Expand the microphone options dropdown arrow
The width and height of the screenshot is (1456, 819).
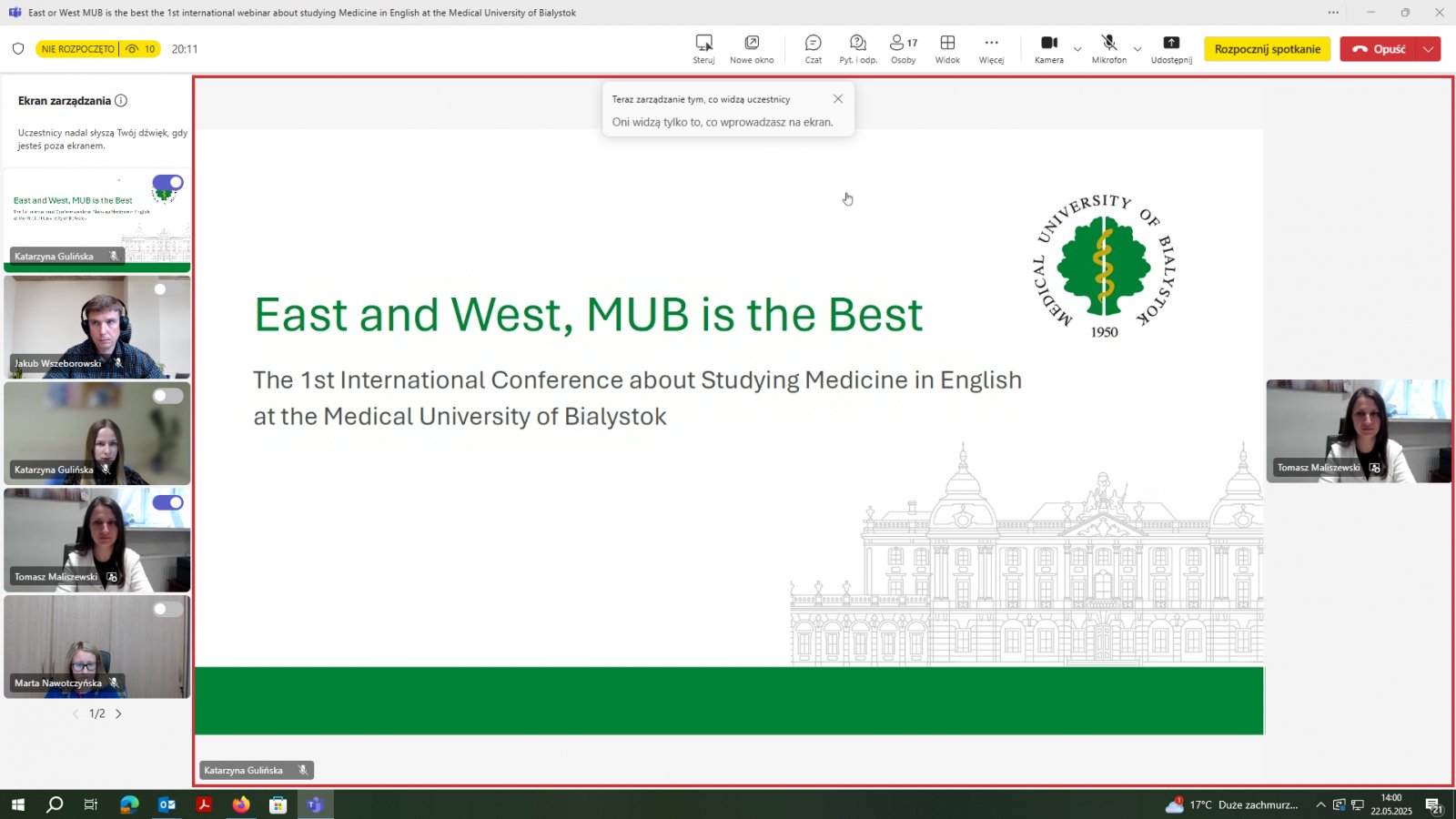point(1137,49)
